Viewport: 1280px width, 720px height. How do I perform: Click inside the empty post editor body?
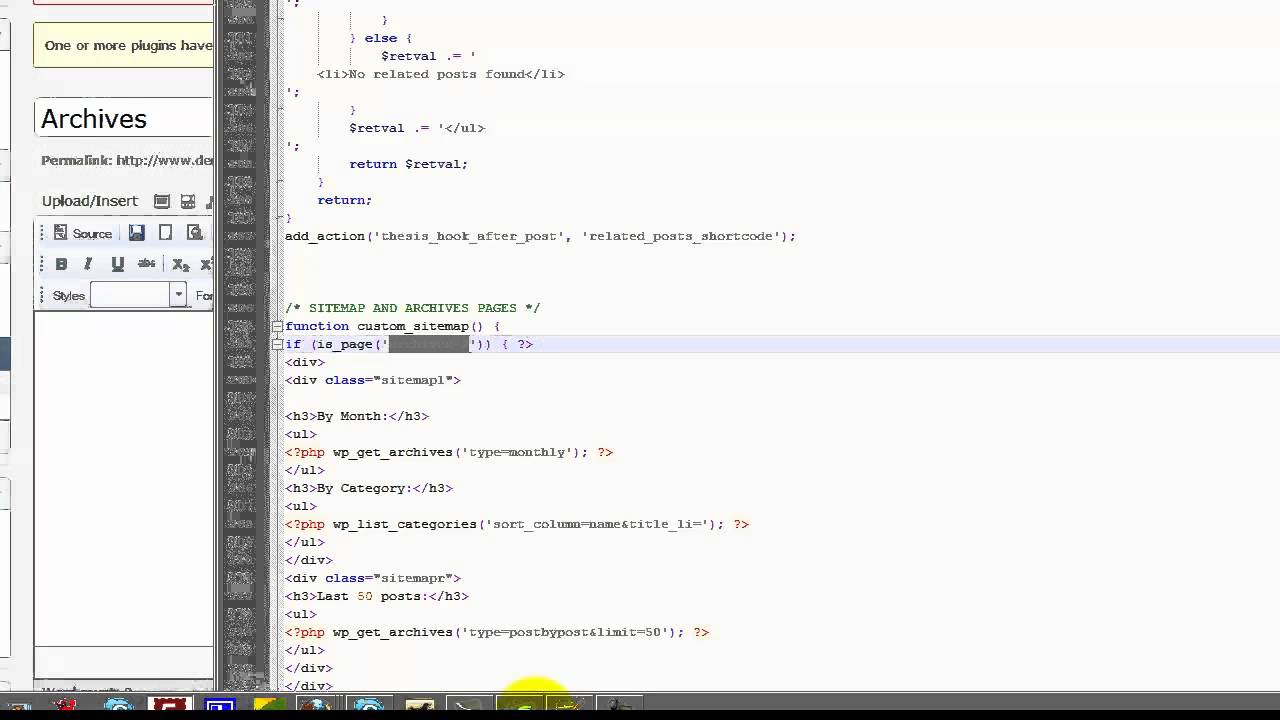click(x=124, y=480)
